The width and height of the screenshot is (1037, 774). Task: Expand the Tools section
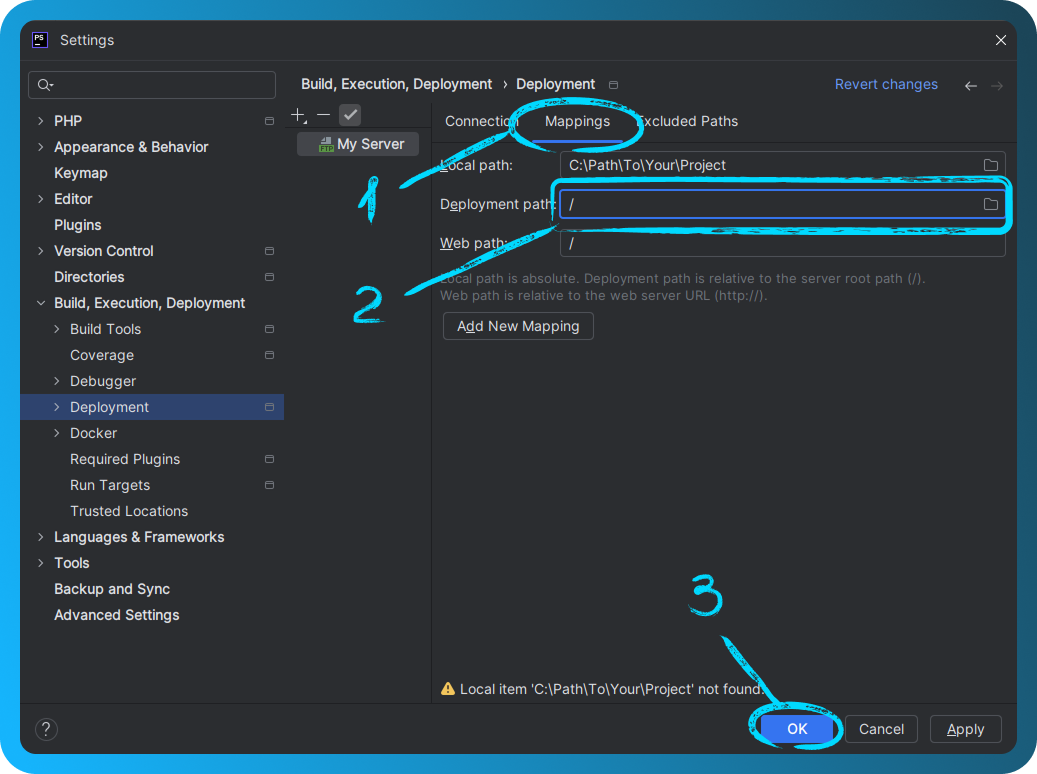point(40,562)
